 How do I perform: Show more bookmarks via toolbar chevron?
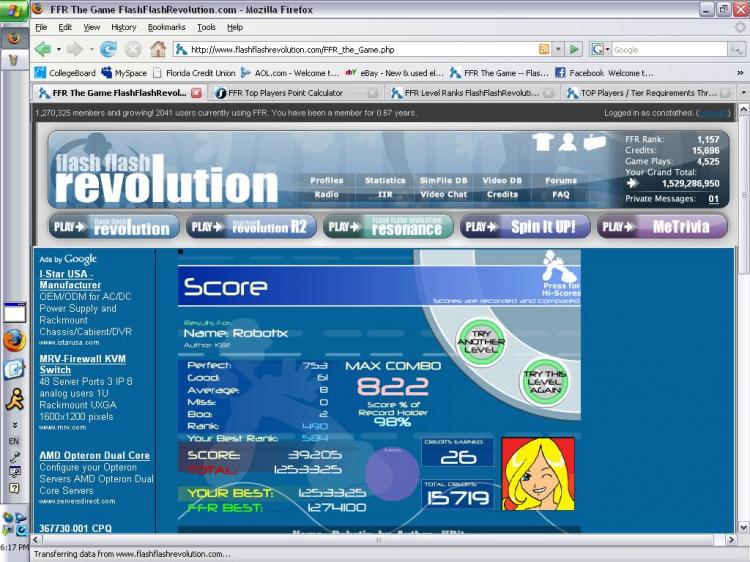(740, 73)
